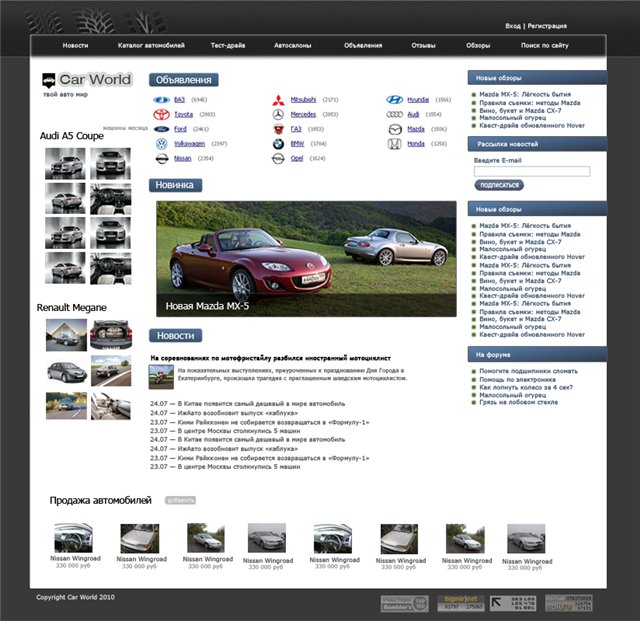Click the Hyundai logo icon
This screenshot has height=621, width=640.
point(395,100)
